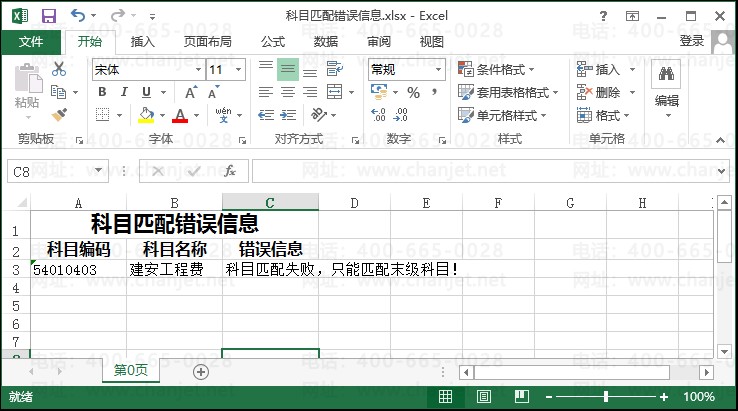Decrease font size with smaller A
The image size is (738, 411).
pos(213,93)
